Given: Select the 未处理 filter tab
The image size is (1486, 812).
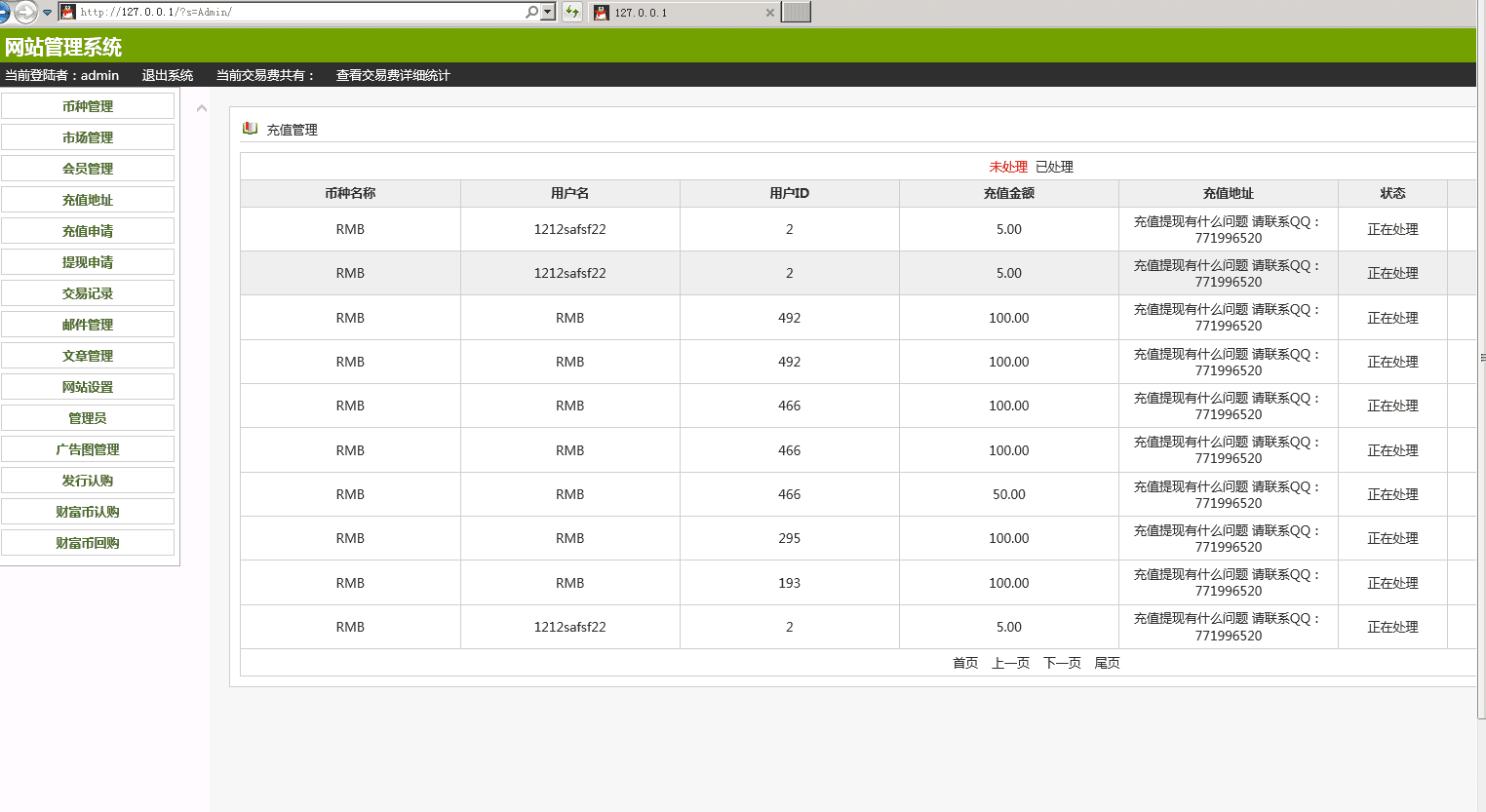Looking at the screenshot, I should (x=1008, y=167).
